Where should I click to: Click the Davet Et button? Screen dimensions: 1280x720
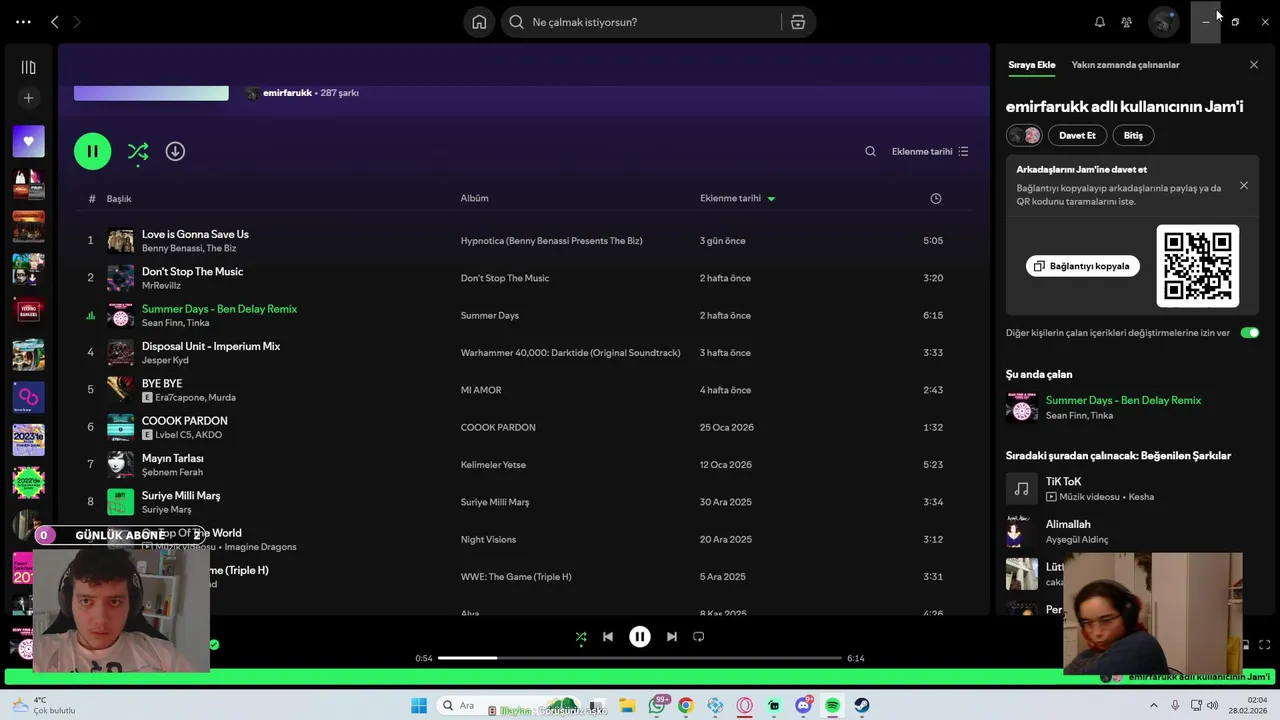[1077, 135]
